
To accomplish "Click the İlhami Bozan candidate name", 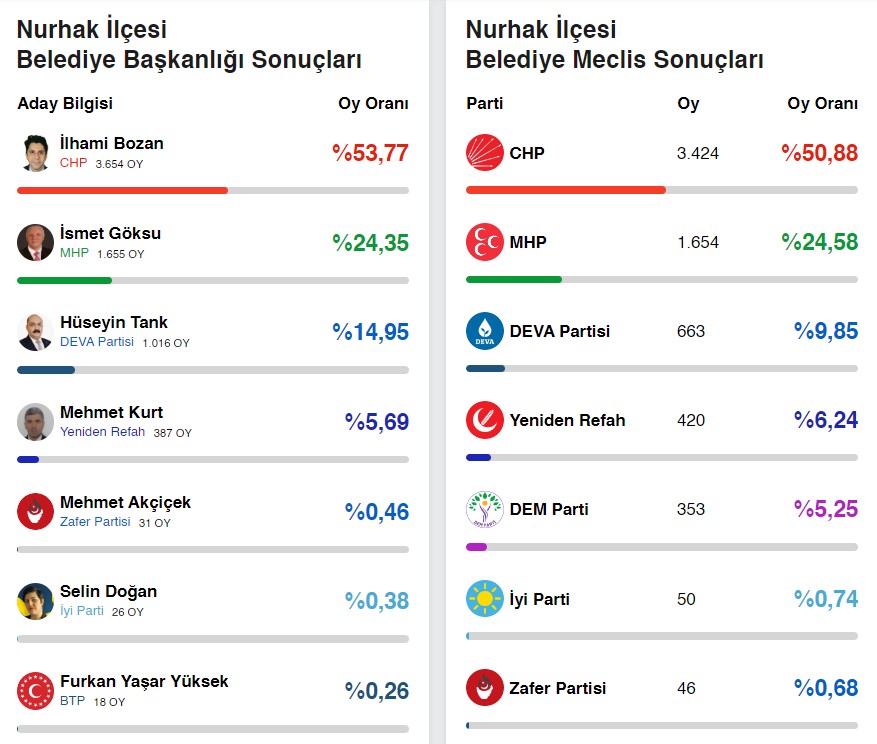I will pyautogui.click(x=111, y=143).
